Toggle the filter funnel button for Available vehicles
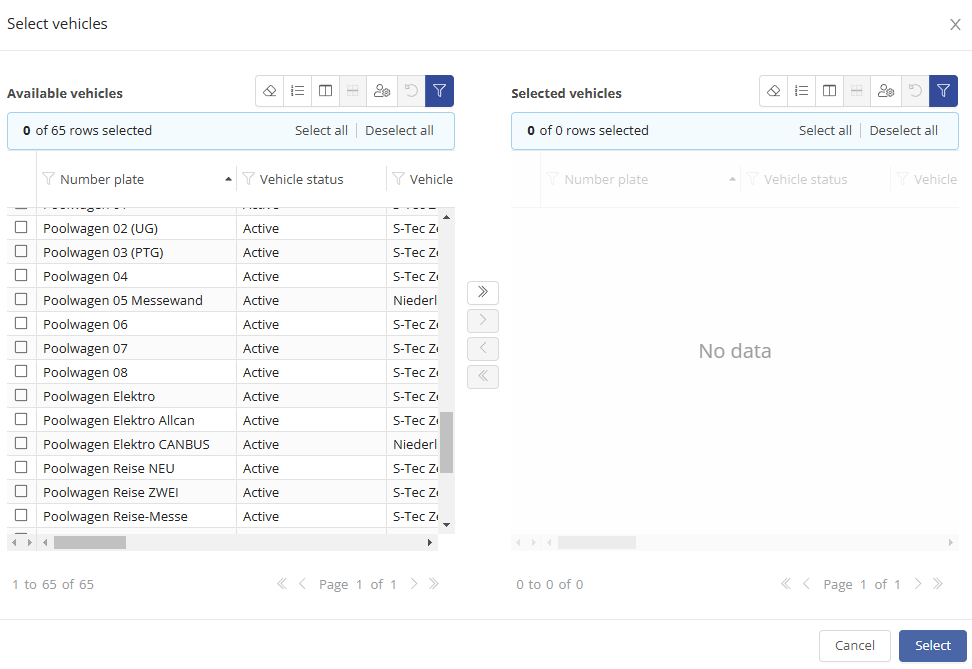Viewport: 972px width, 669px height. tap(439, 91)
